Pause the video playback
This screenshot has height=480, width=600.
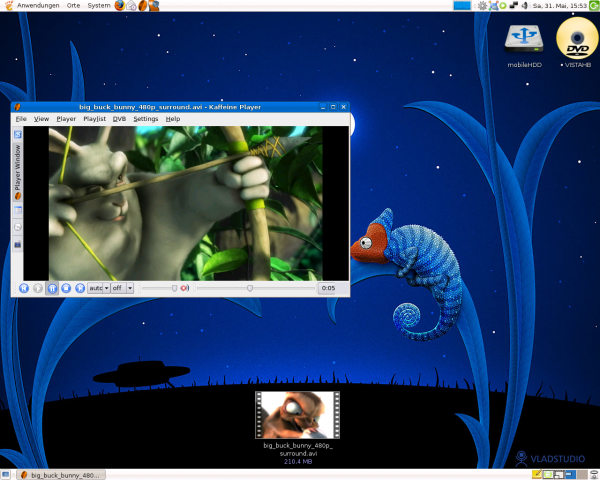coord(52,288)
